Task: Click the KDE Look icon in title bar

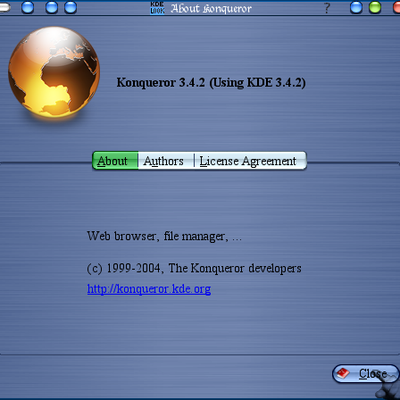Action: coord(157,8)
